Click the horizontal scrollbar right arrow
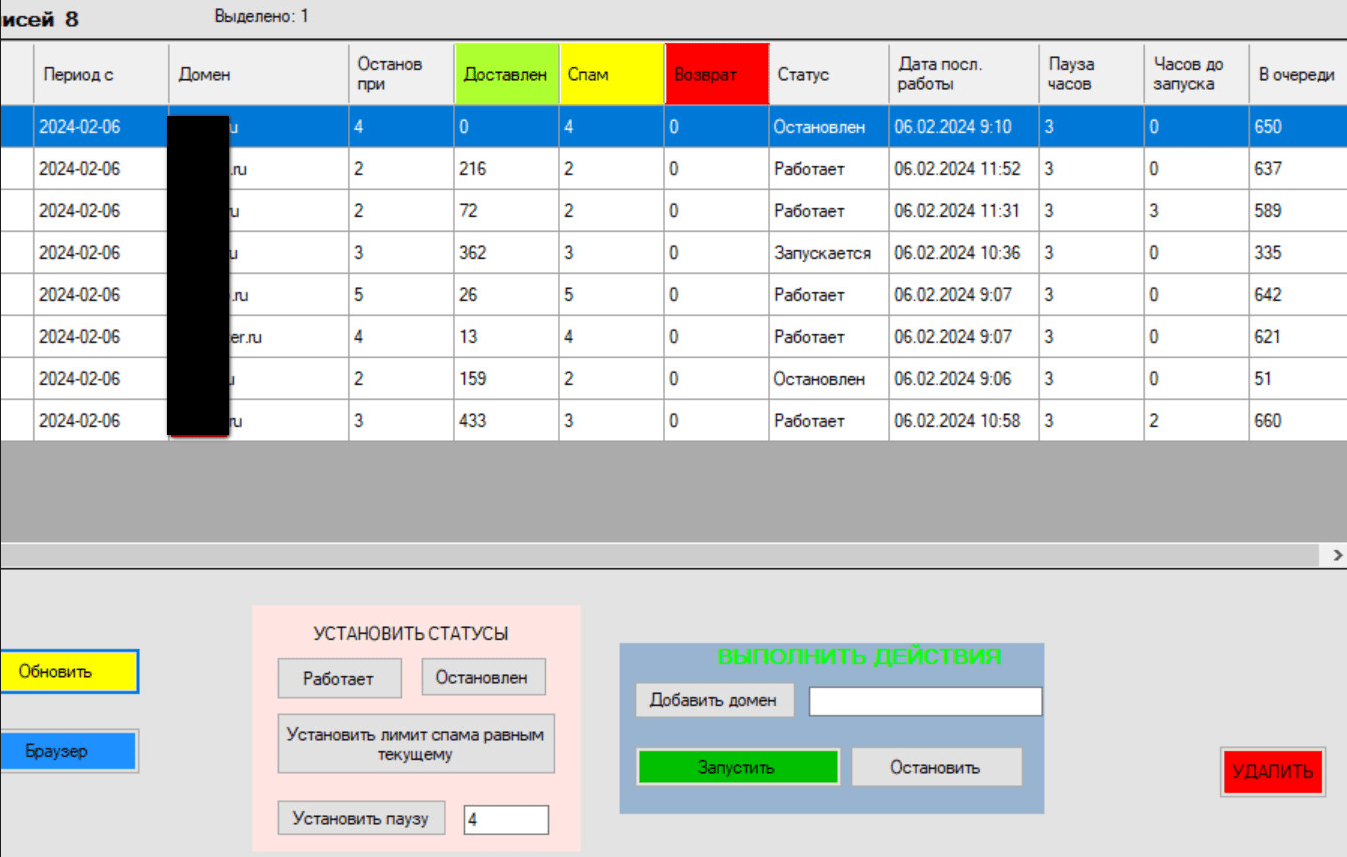 coord(1337,554)
